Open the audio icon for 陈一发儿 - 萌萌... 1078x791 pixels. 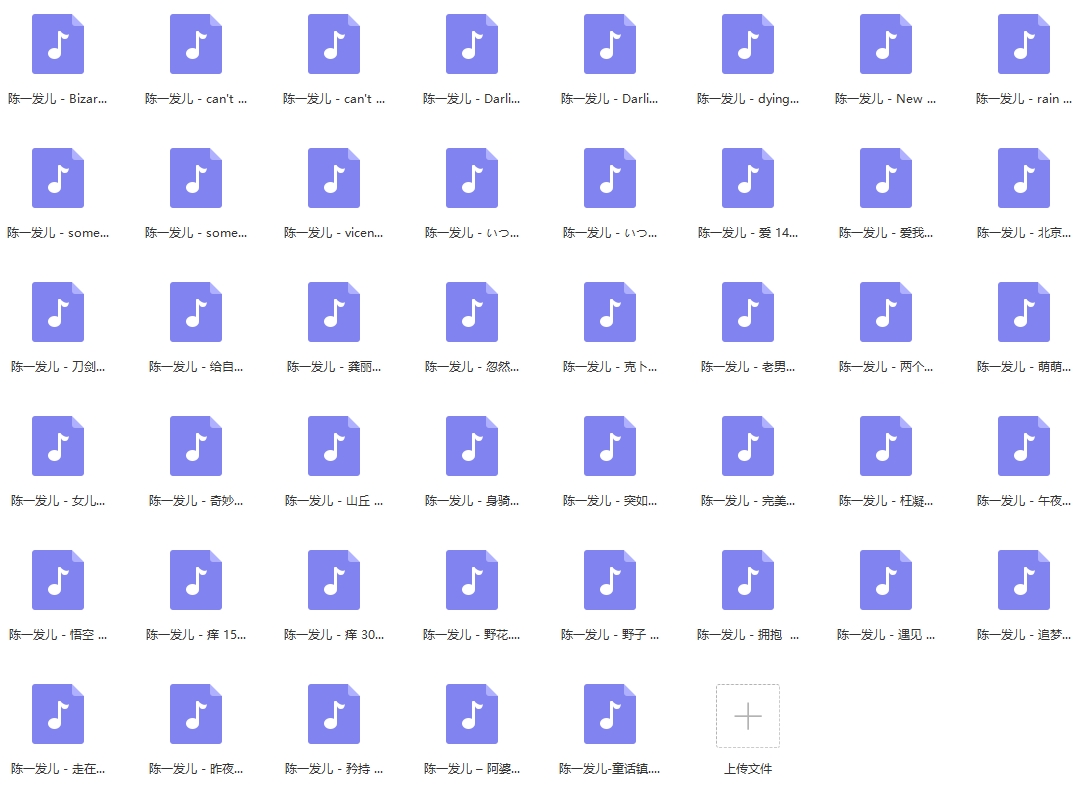pyautogui.click(x=1024, y=313)
